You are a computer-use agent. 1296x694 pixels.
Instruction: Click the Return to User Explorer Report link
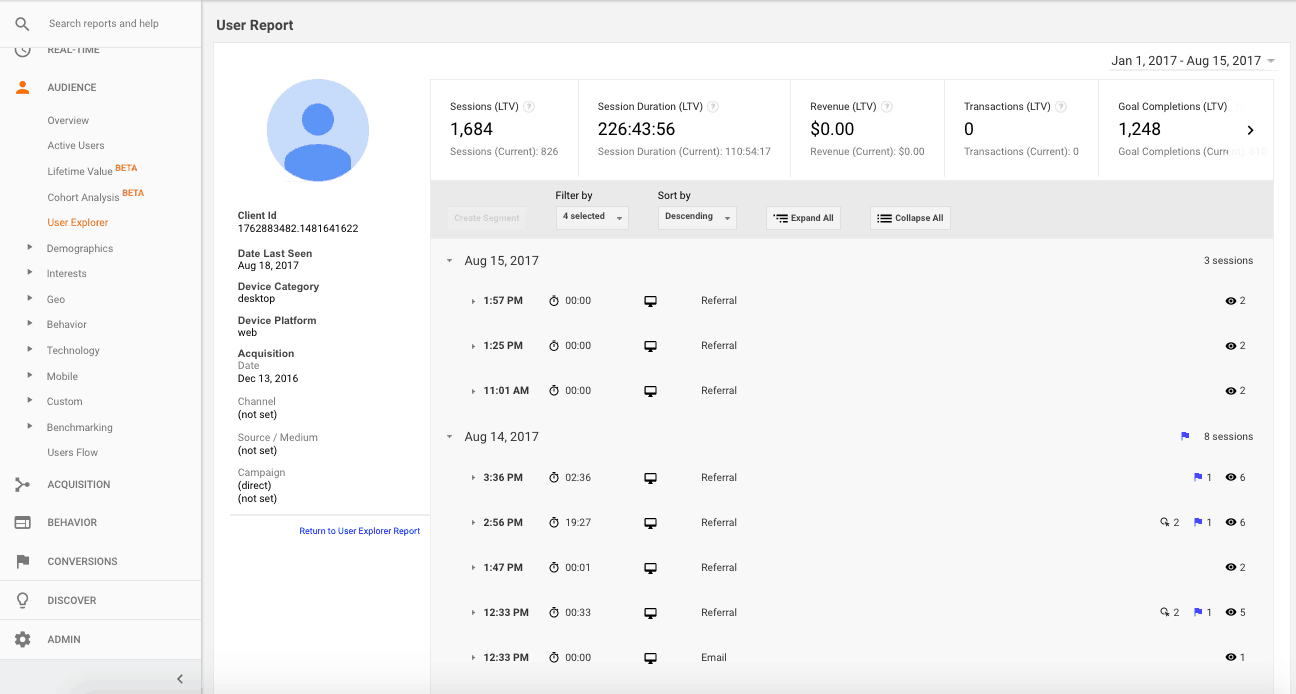tap(360, 530)
